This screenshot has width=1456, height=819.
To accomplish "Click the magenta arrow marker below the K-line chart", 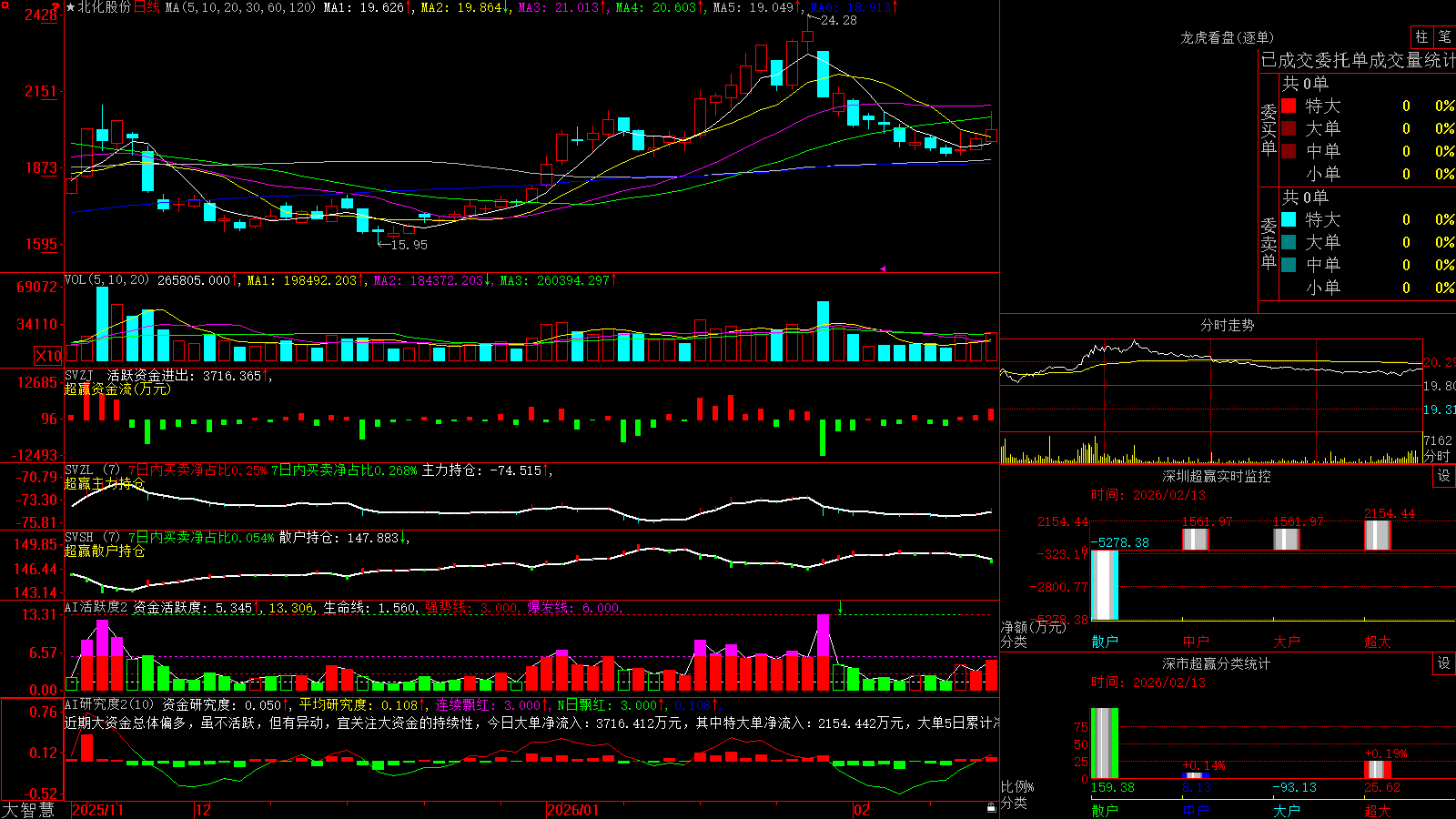I will (x=883, y=268).
